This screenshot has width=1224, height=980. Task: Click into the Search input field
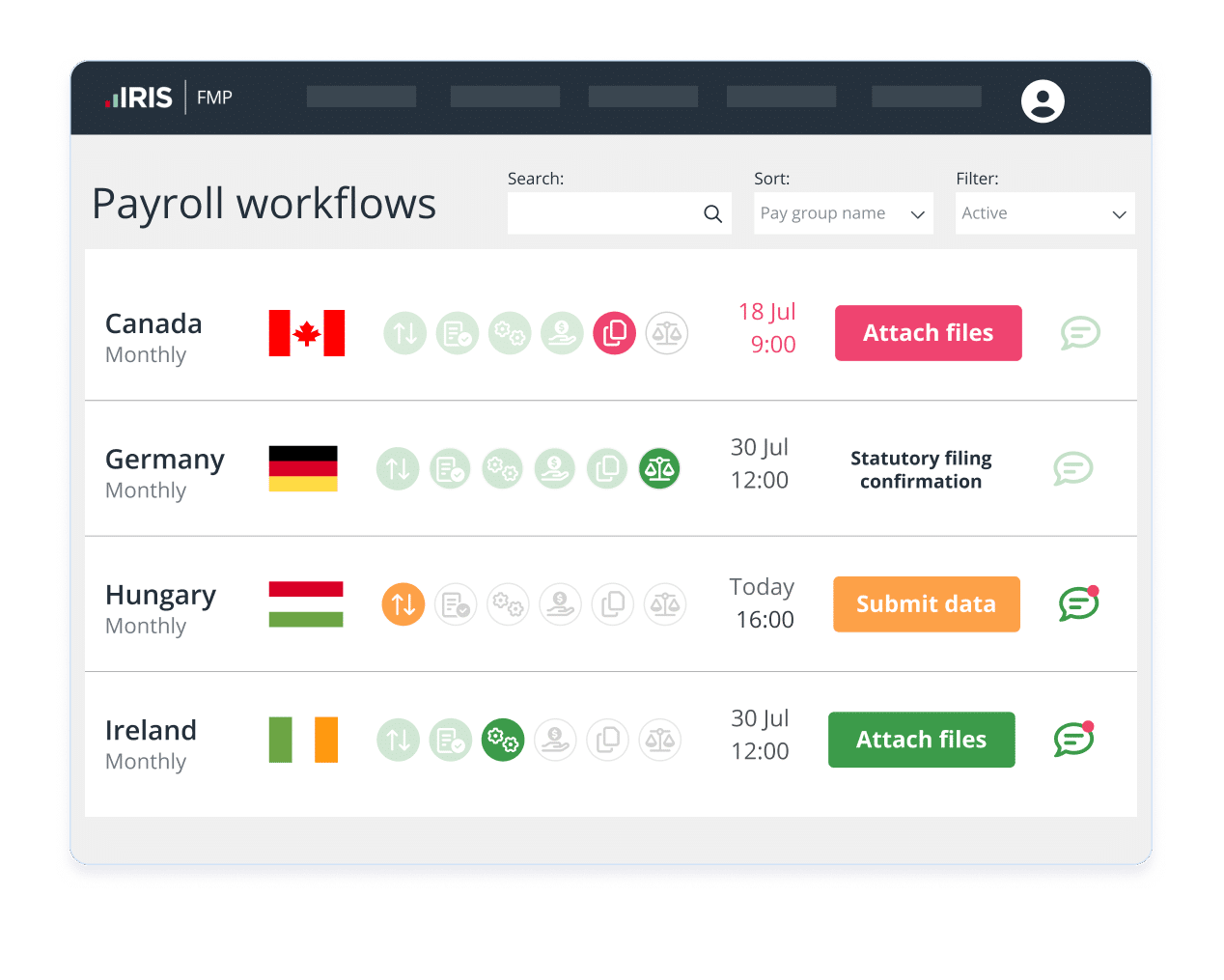pyautogui.click(x=603, y=213)
